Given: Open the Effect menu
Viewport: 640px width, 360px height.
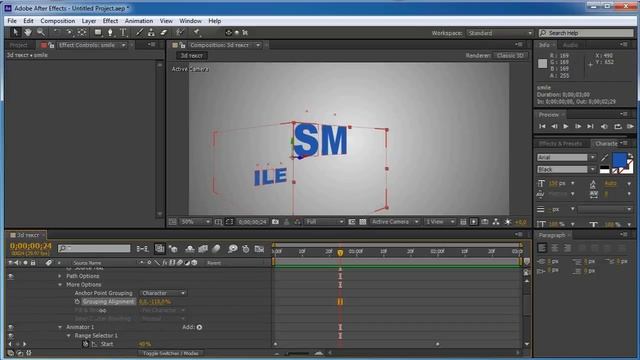Looking at the screenshot, I should [x=110, y=21].
